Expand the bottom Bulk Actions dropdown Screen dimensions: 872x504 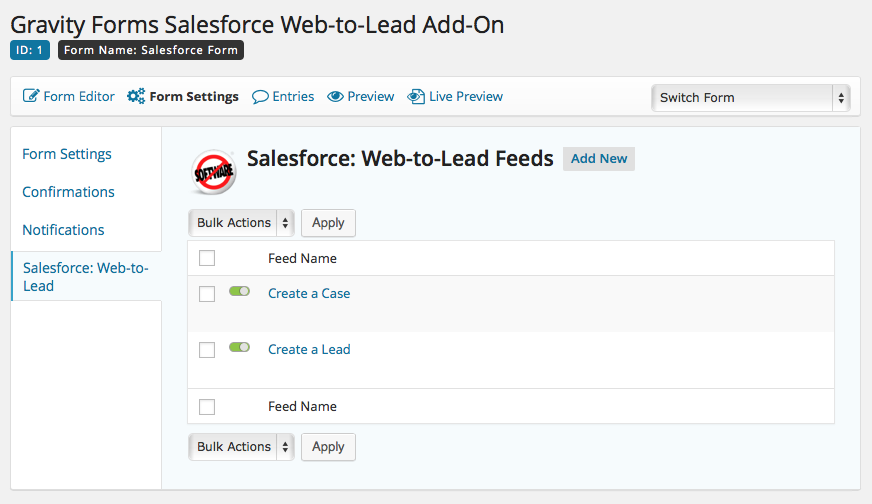point(241,447)
